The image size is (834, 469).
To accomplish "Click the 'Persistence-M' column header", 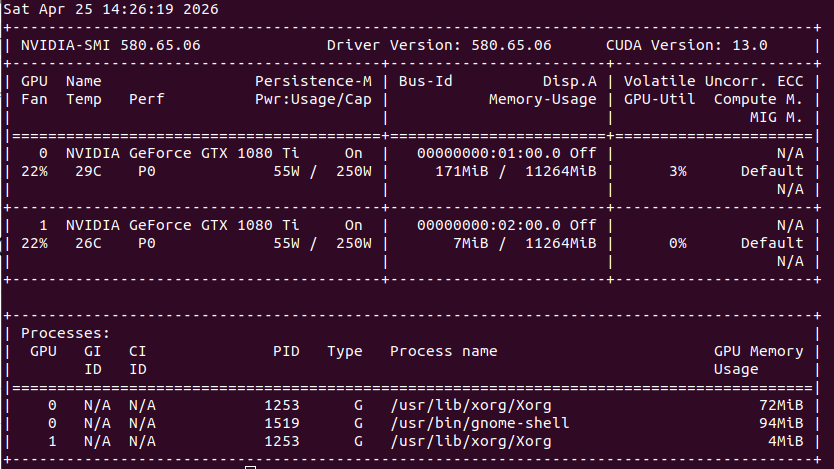I will click(x=313, y=81).
